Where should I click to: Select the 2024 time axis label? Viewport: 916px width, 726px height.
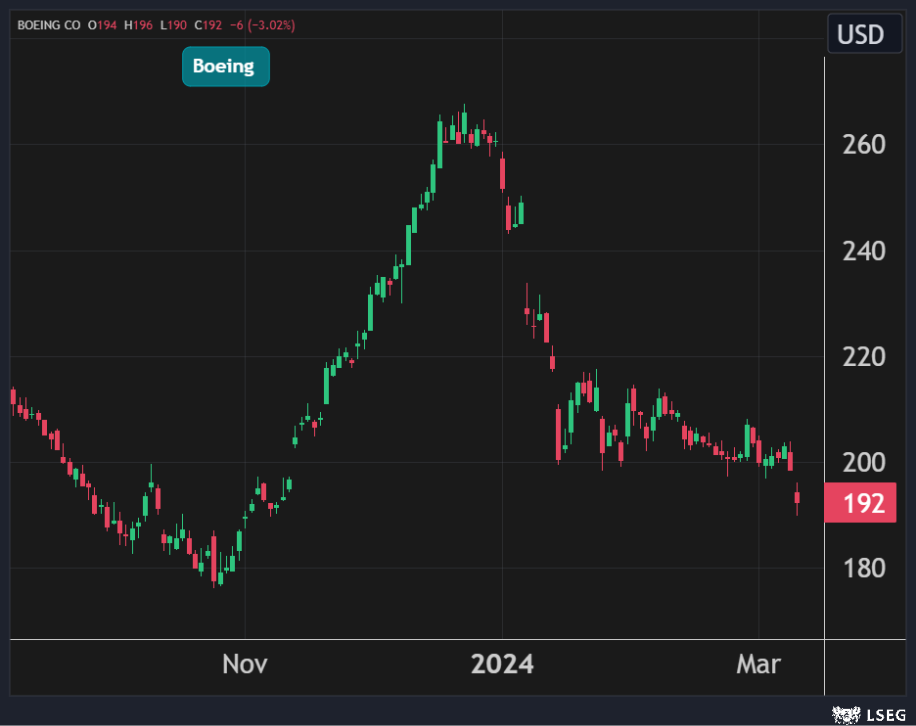click(502, 664)
